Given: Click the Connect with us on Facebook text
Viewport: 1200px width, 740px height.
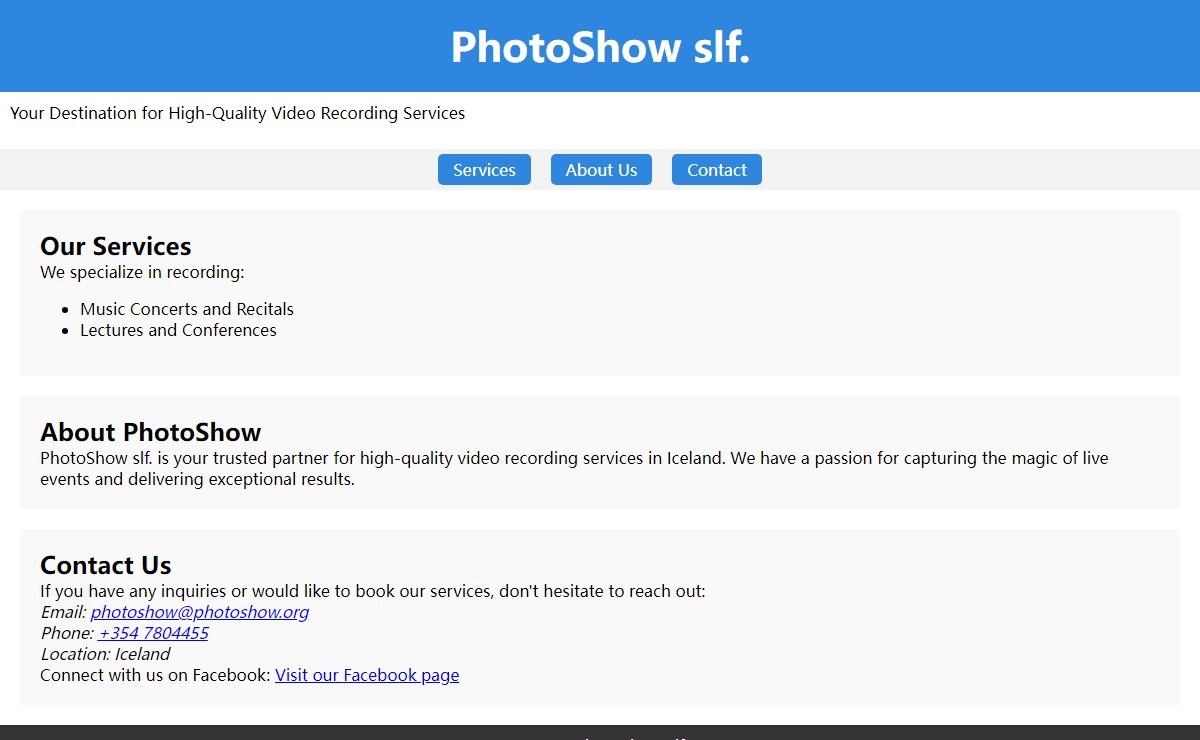Looking at the screenshot, I should coord(155,675).
